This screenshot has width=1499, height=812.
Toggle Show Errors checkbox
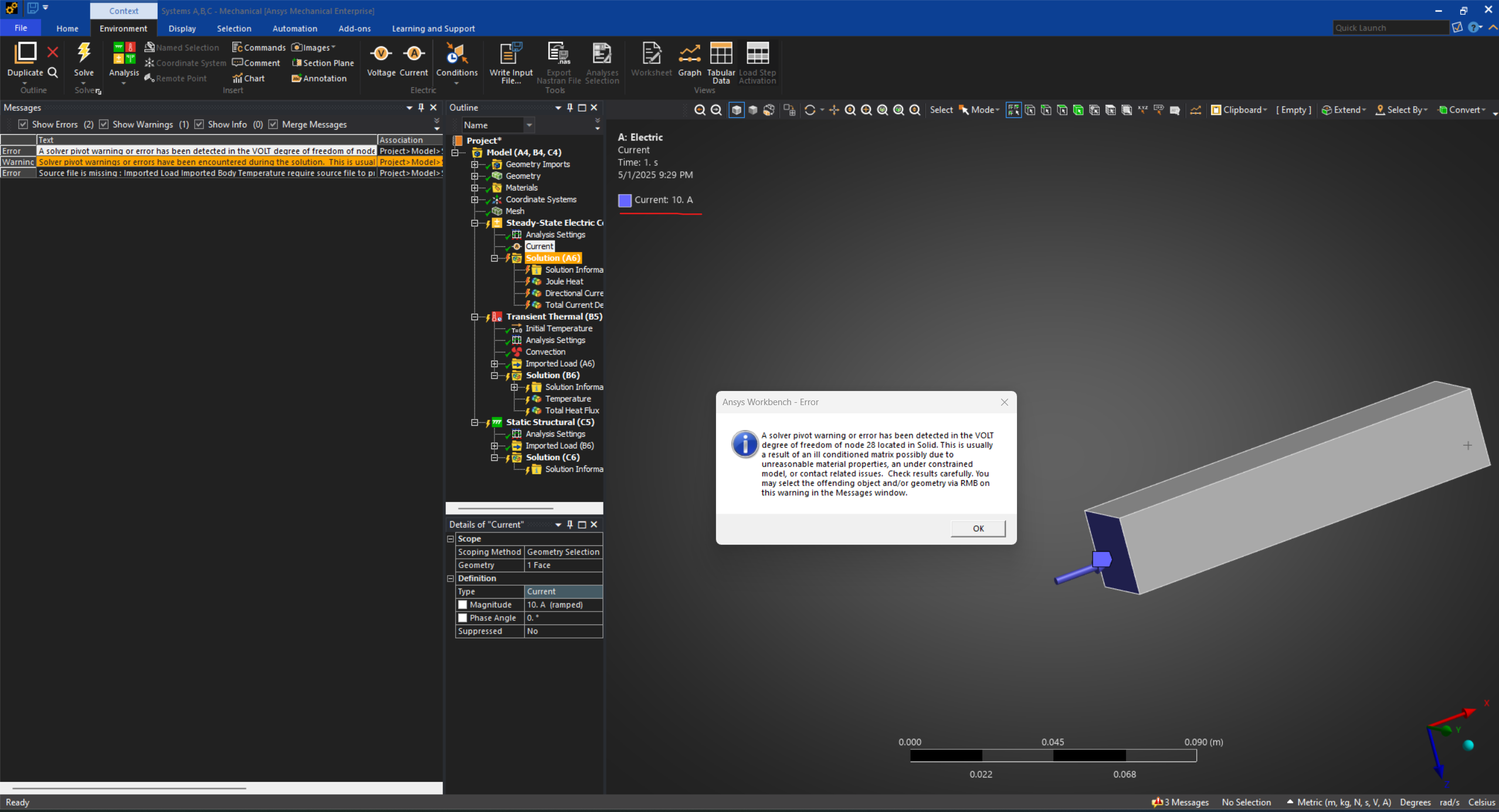[23, 124]
